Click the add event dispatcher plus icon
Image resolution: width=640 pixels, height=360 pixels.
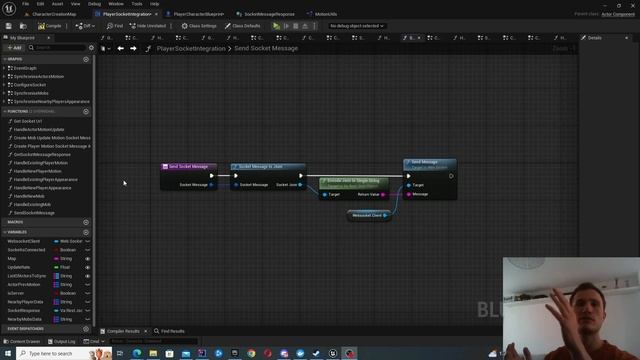pos(86,329)
